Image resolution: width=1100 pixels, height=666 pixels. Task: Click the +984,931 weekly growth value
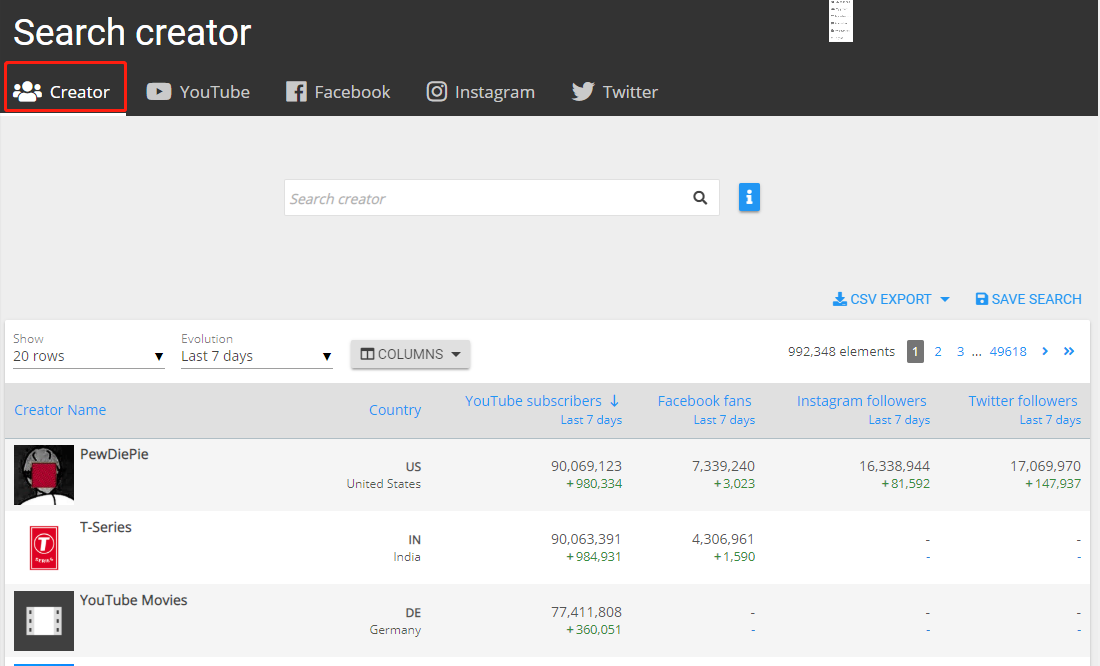point(594,557)
